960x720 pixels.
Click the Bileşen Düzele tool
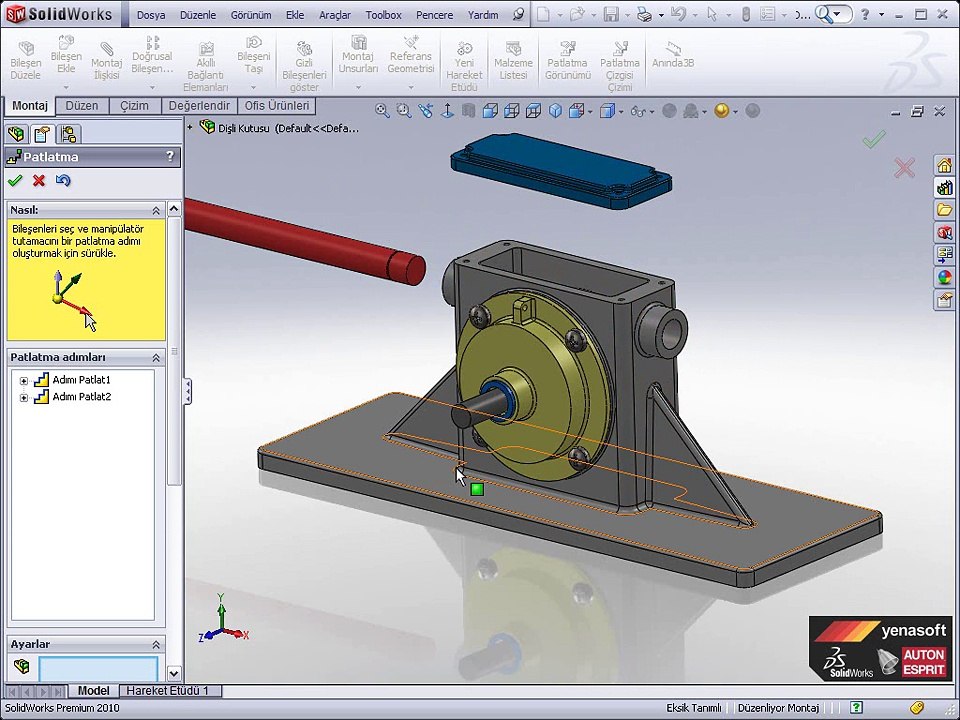26,61
